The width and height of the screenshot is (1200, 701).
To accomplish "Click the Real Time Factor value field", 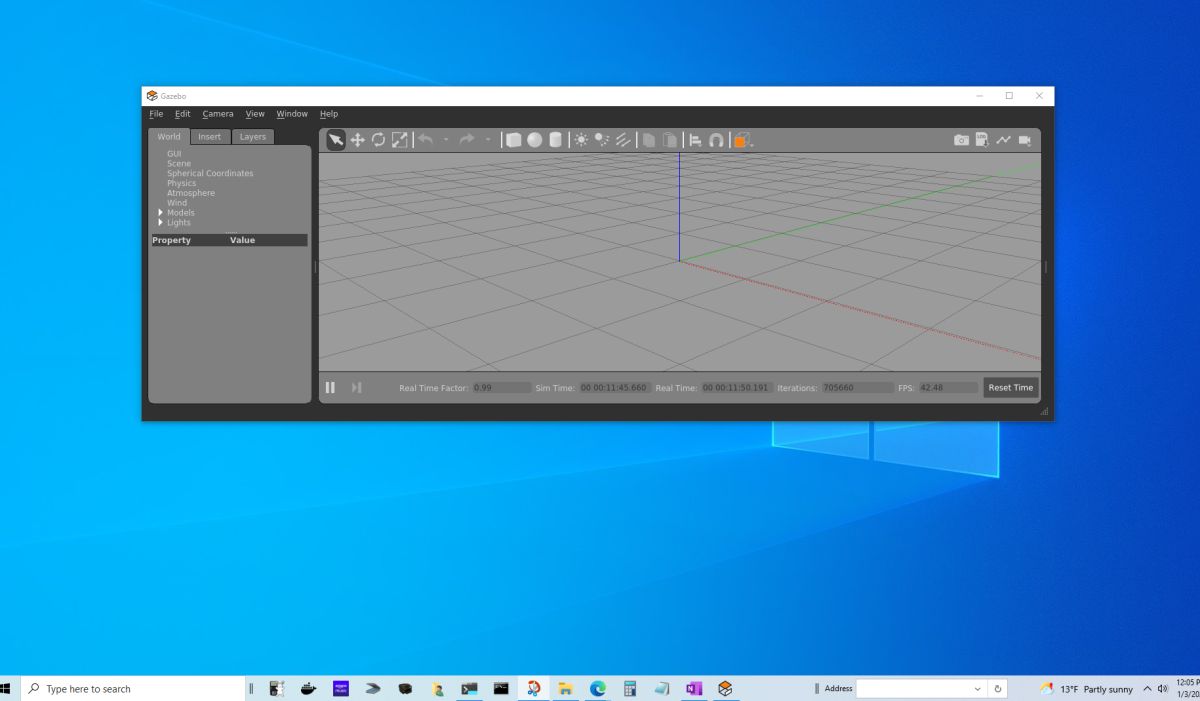I will tap(501, 387).
